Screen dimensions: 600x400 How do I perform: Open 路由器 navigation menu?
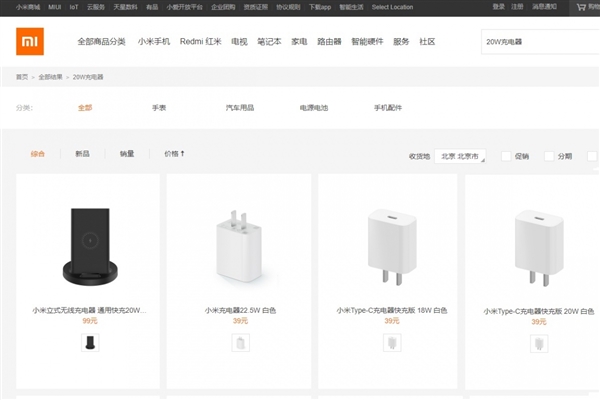tap(329, 41)
